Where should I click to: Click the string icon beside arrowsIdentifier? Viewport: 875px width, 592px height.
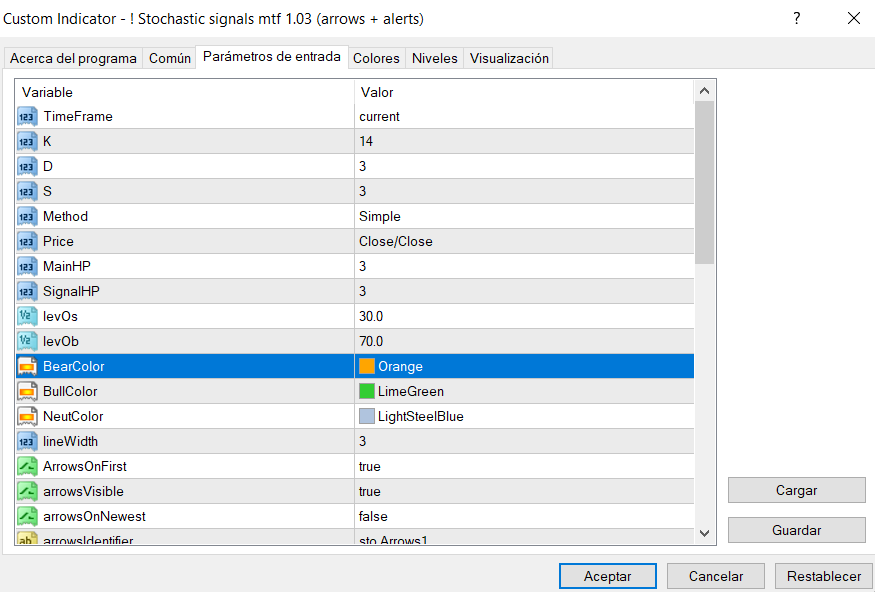(27, 540)
